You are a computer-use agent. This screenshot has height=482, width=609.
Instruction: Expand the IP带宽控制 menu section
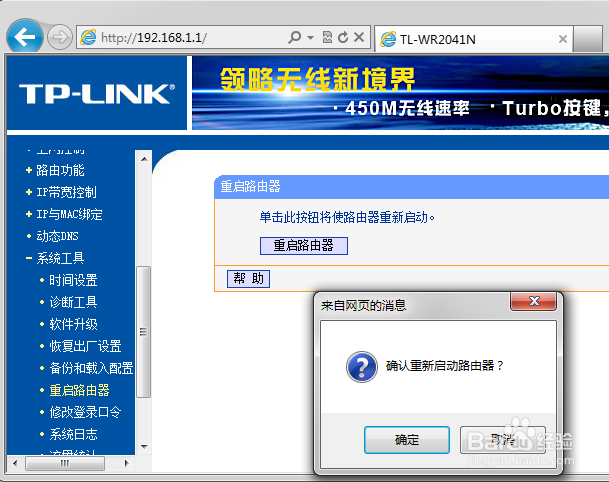pos(66,192)
